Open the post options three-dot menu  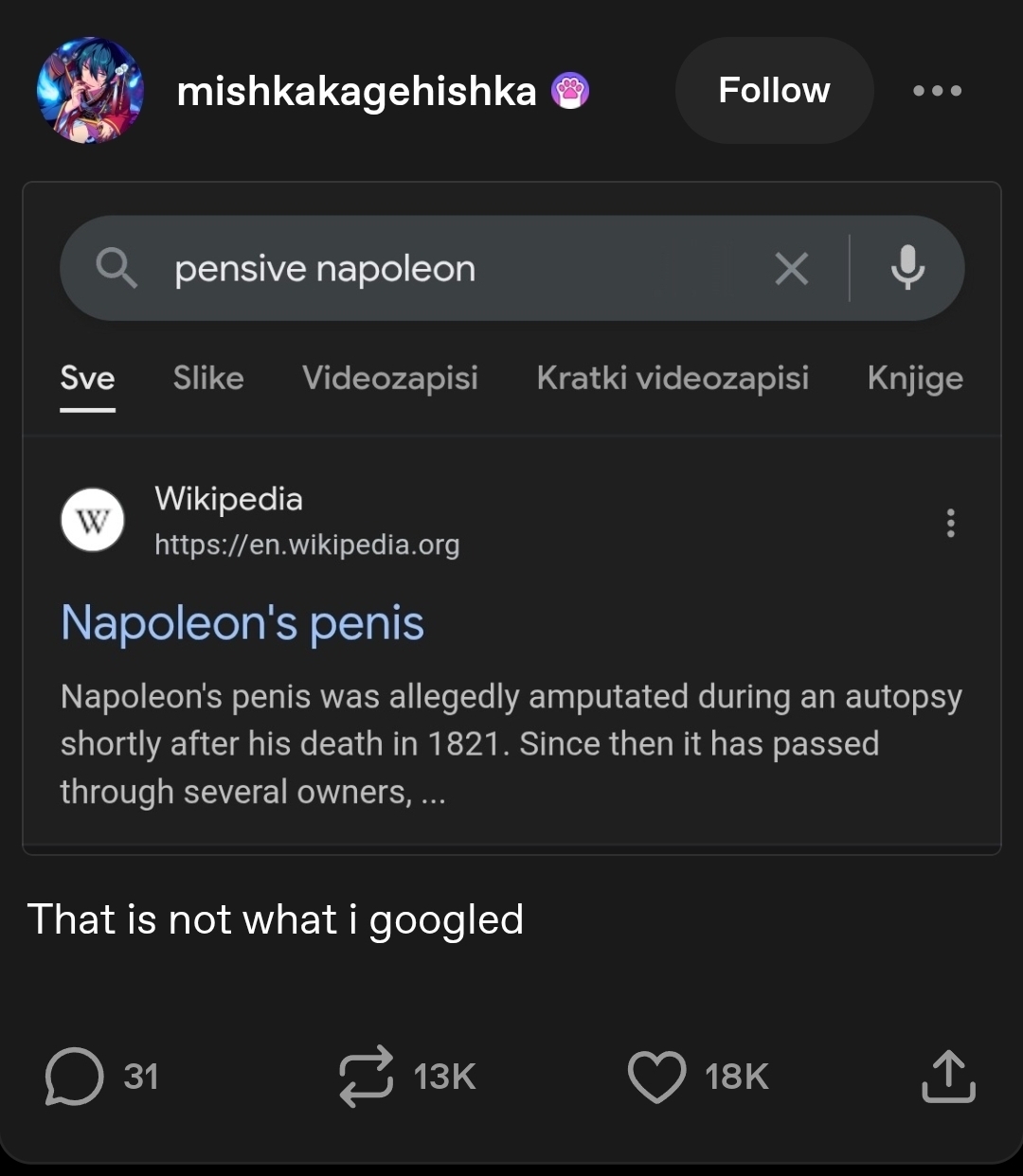pos(937,91)
